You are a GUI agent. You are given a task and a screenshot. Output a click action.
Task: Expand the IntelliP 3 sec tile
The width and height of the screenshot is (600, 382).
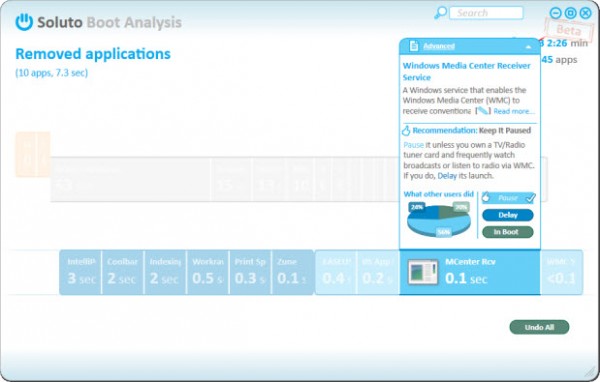tap(80, 272)
